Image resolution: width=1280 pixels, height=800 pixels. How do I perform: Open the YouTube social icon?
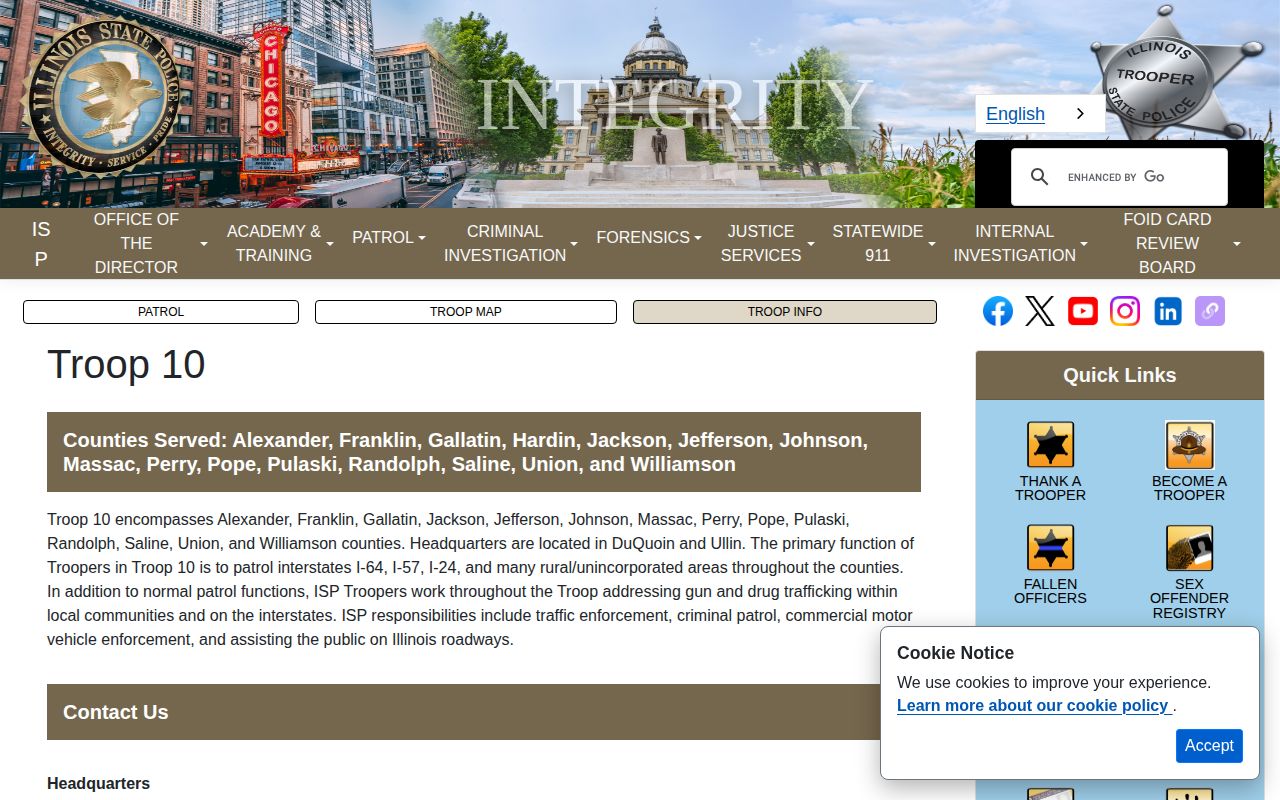tap(1083, 311)
